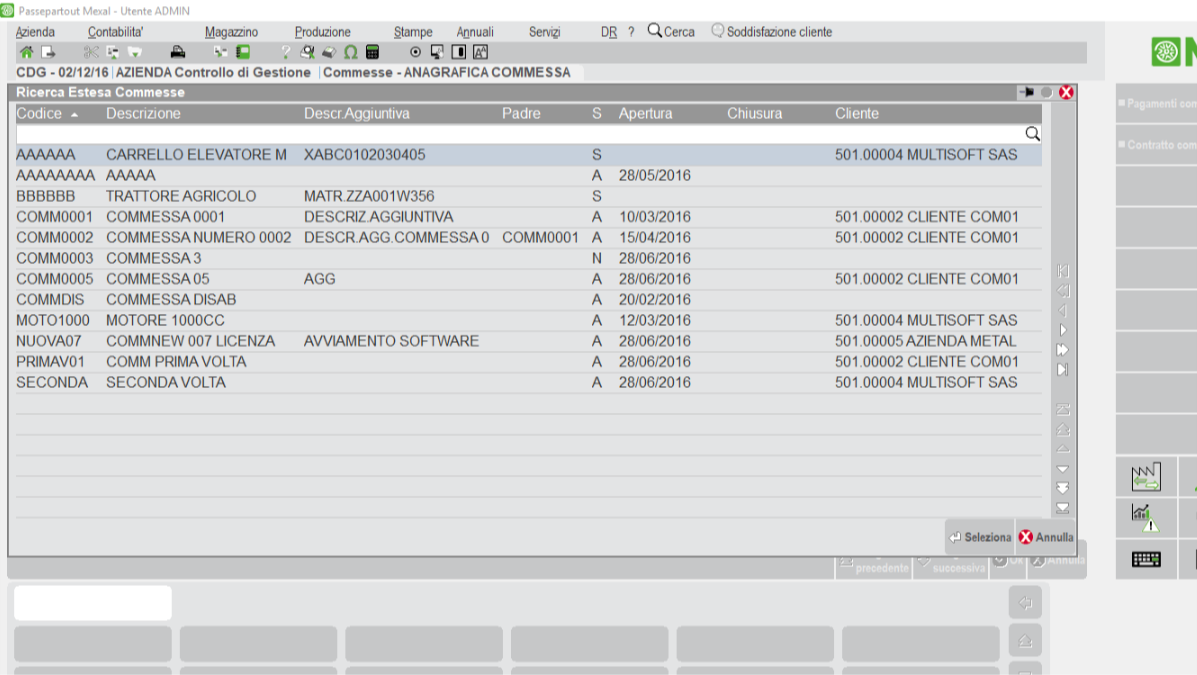
Task: Click the chart with warning sign icon
Action: (x=1146, y=518)
